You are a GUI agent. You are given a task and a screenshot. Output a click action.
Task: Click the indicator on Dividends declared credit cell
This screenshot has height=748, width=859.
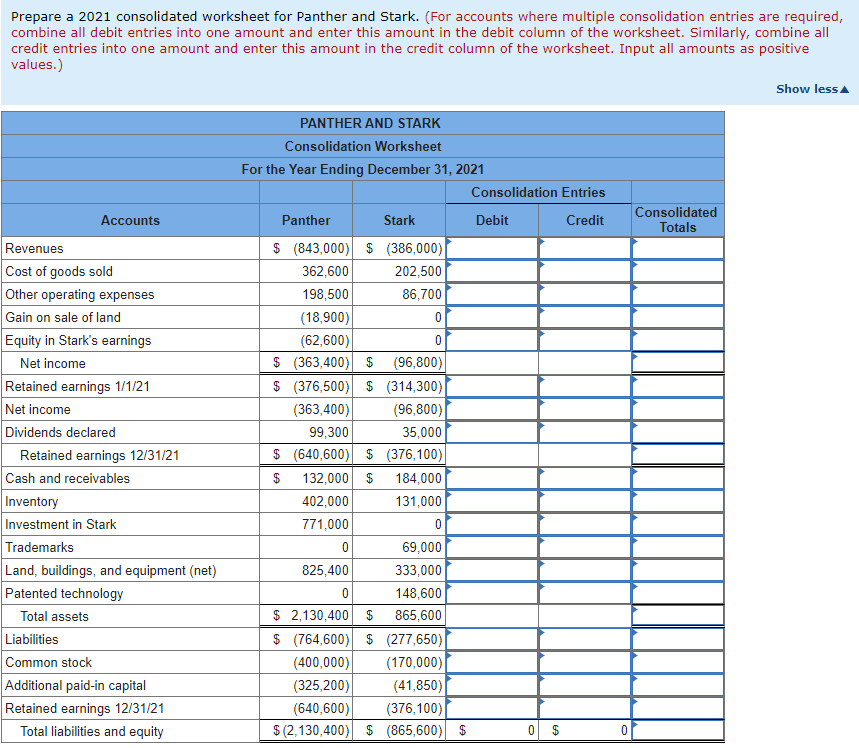click(x=543, y=426)
